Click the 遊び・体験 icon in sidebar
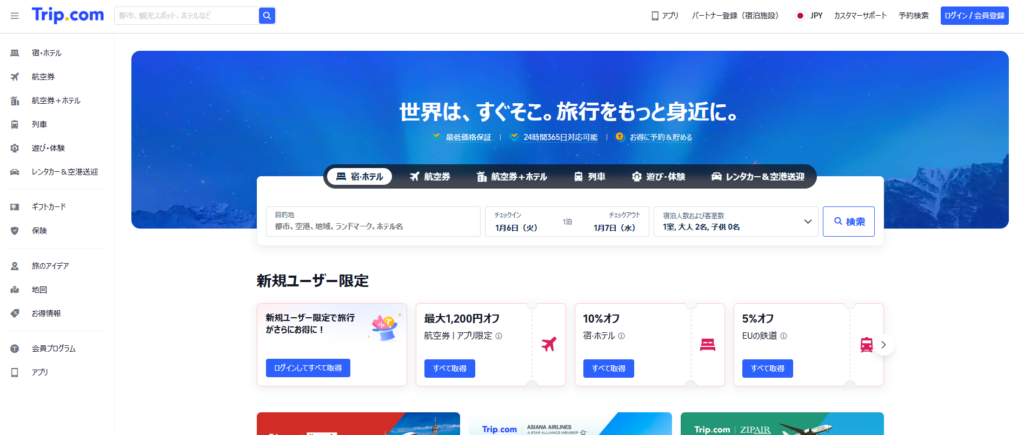Viewport: 1024px width, 435px height. 15,148
